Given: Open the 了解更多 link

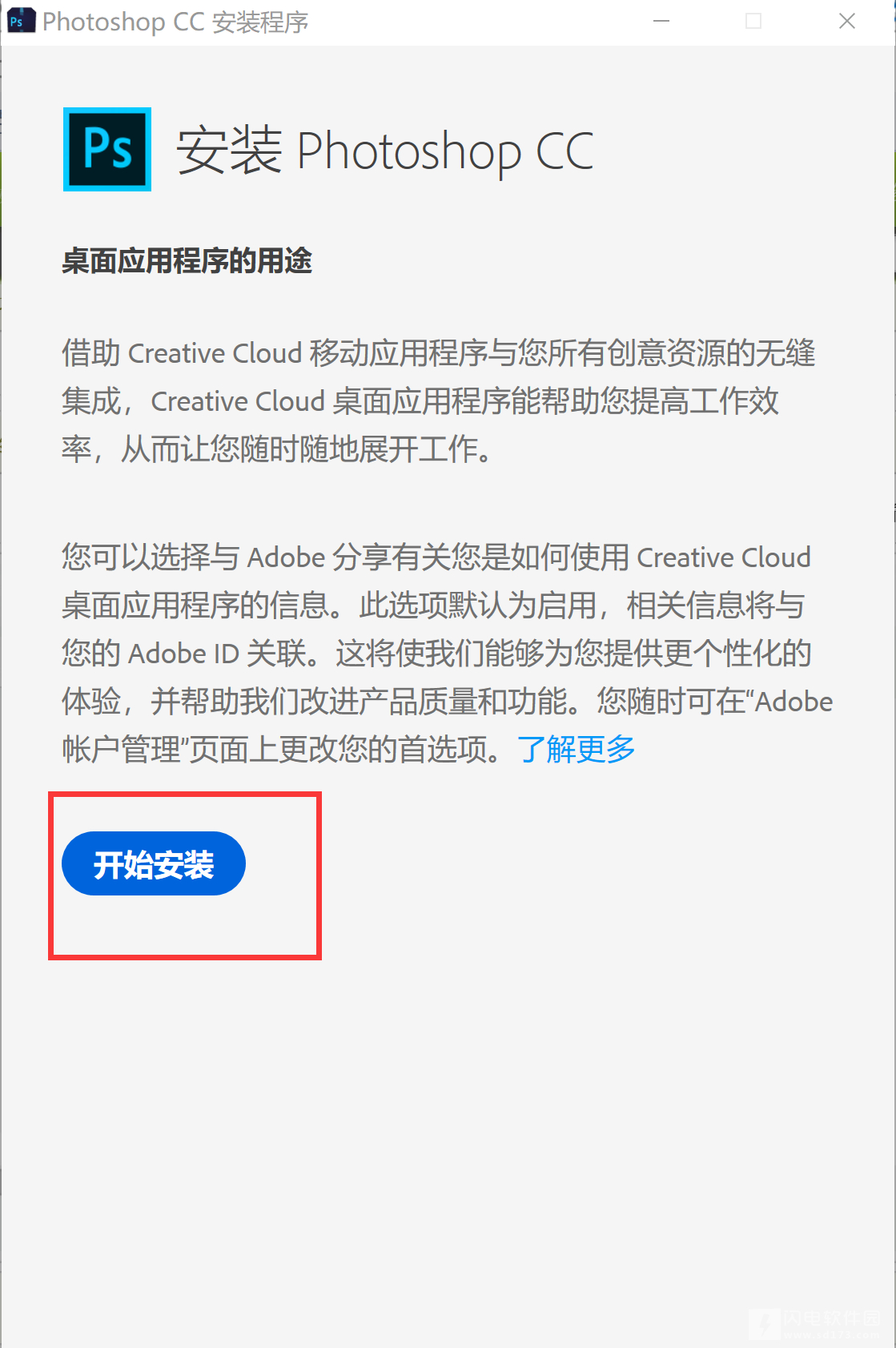Looking at the screenshot, I should (577, 750).
